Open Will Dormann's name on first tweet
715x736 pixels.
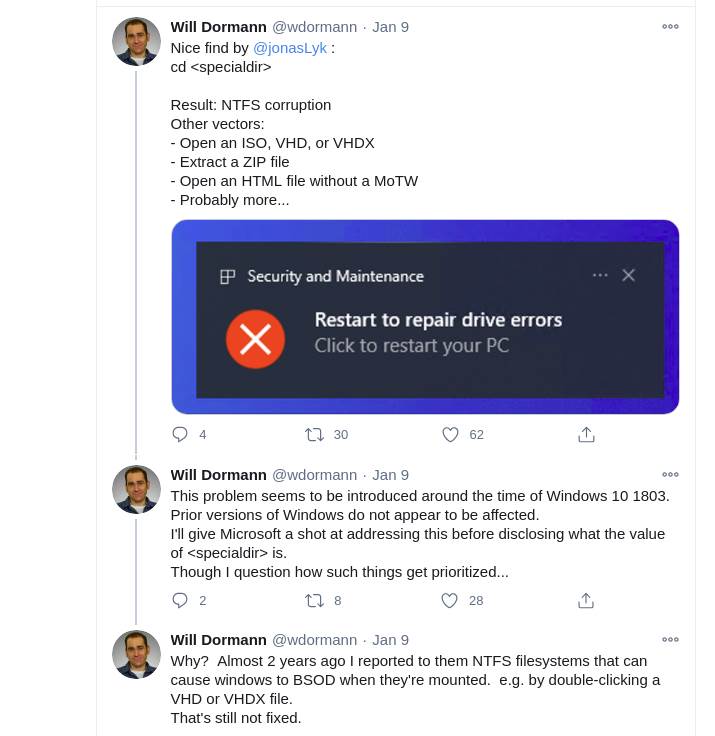click(x=218, y=27)
